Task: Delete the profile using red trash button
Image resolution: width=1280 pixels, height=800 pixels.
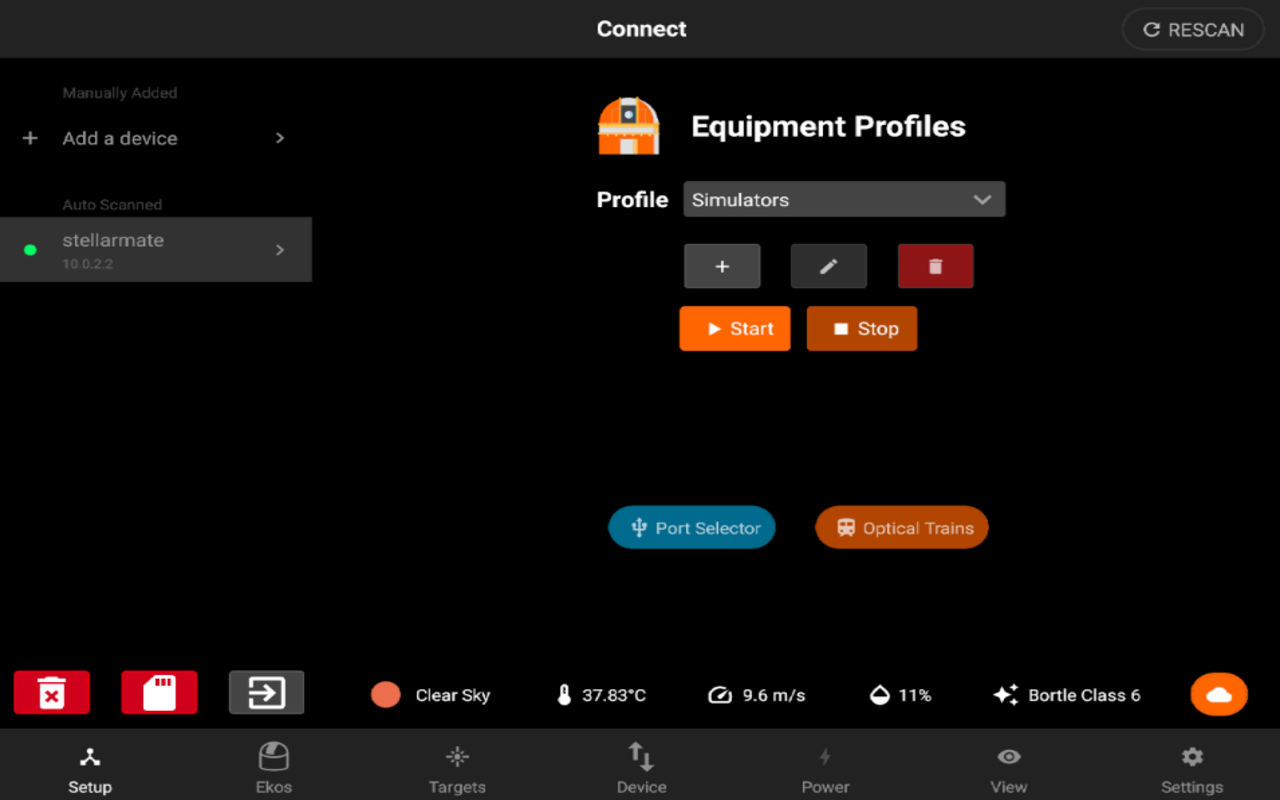Action: click(x=935, y=267)
